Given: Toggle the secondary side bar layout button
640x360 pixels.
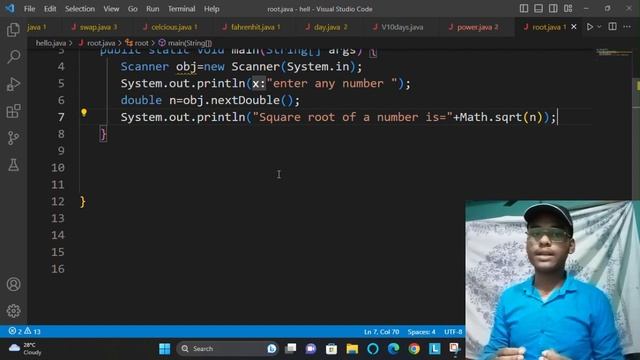Looking at the screenshot, I should pos(553,9).
